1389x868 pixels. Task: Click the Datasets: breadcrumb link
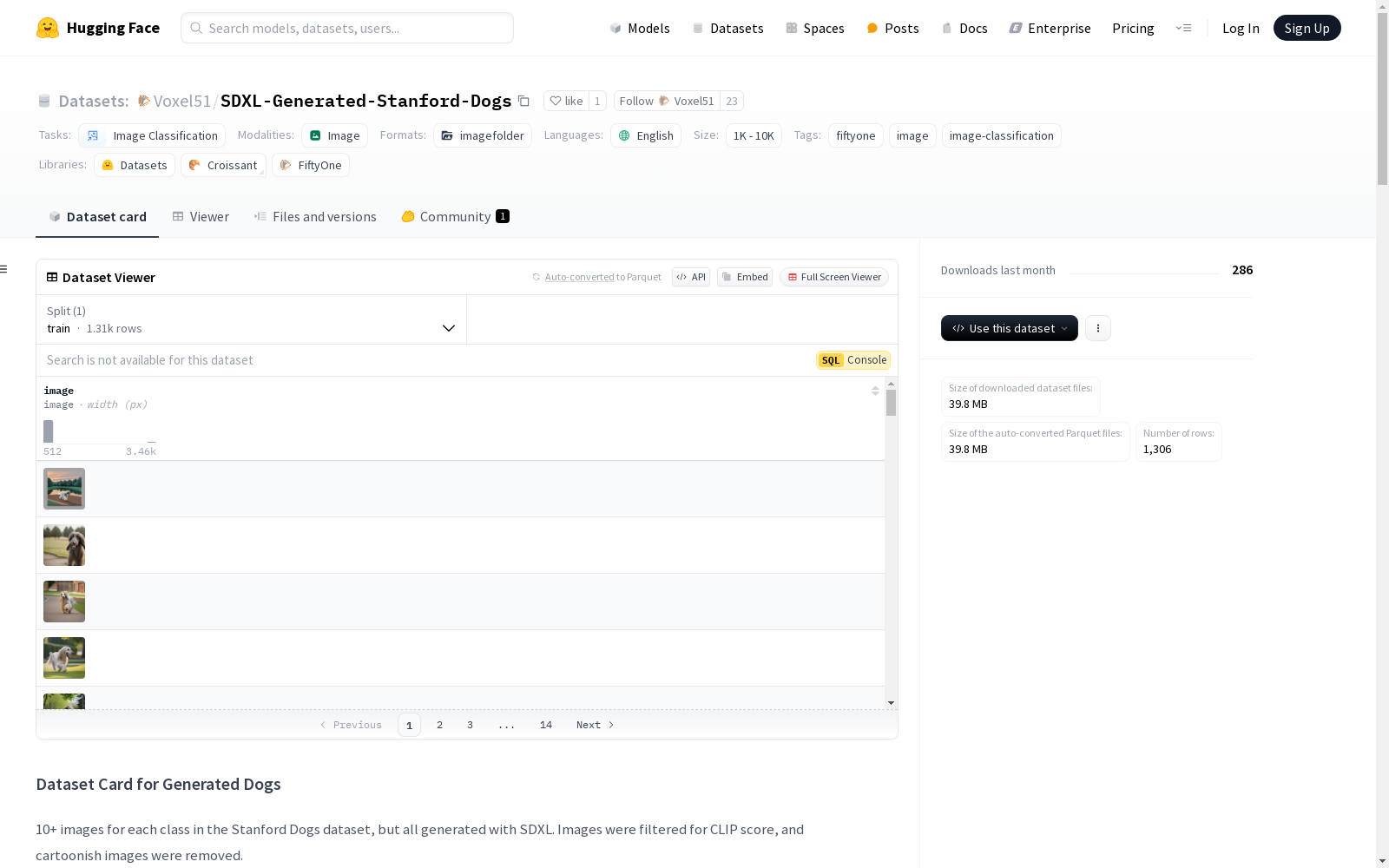[x=93, y=101]
